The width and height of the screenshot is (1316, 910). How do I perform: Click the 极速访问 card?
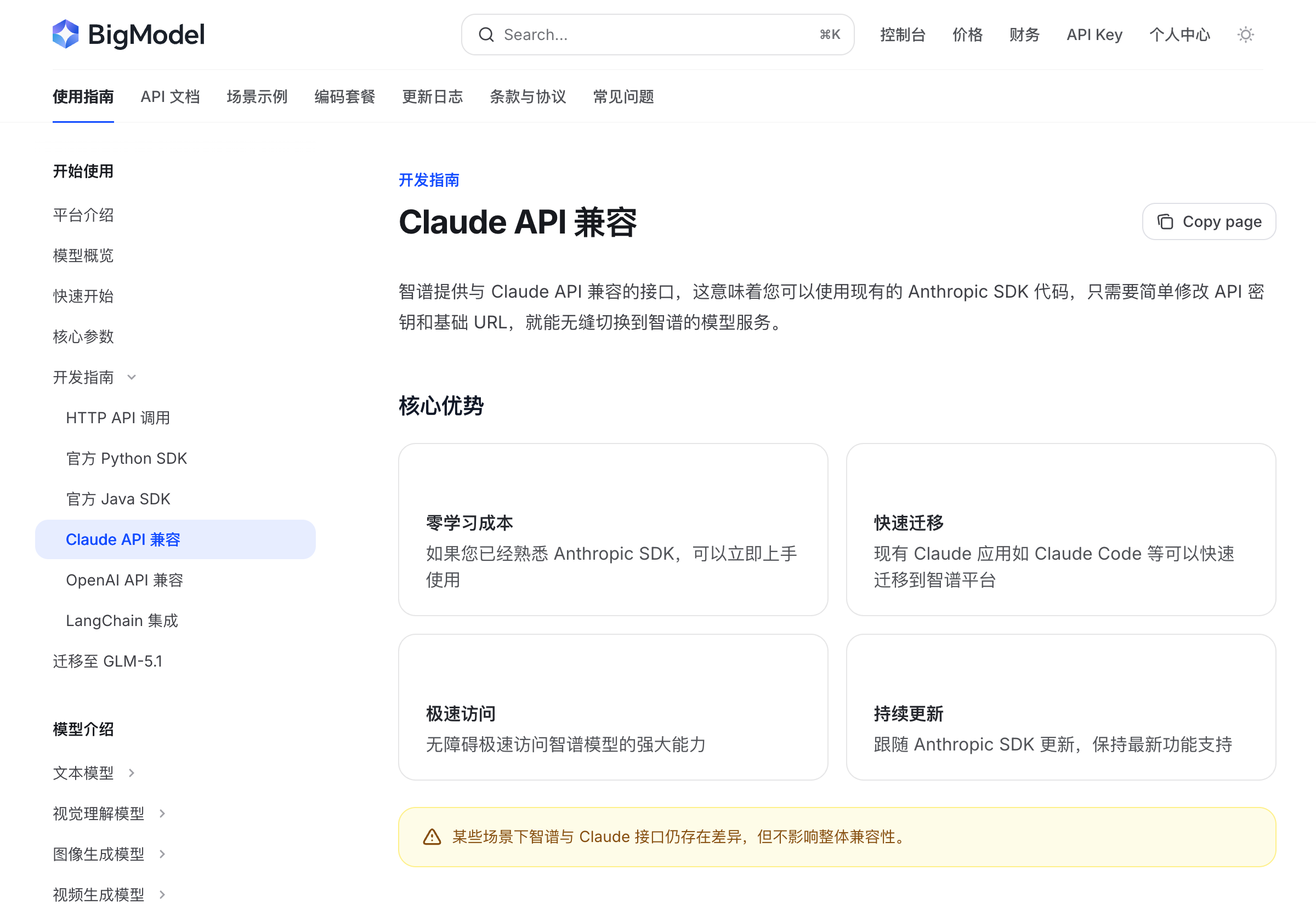[613, 707]
